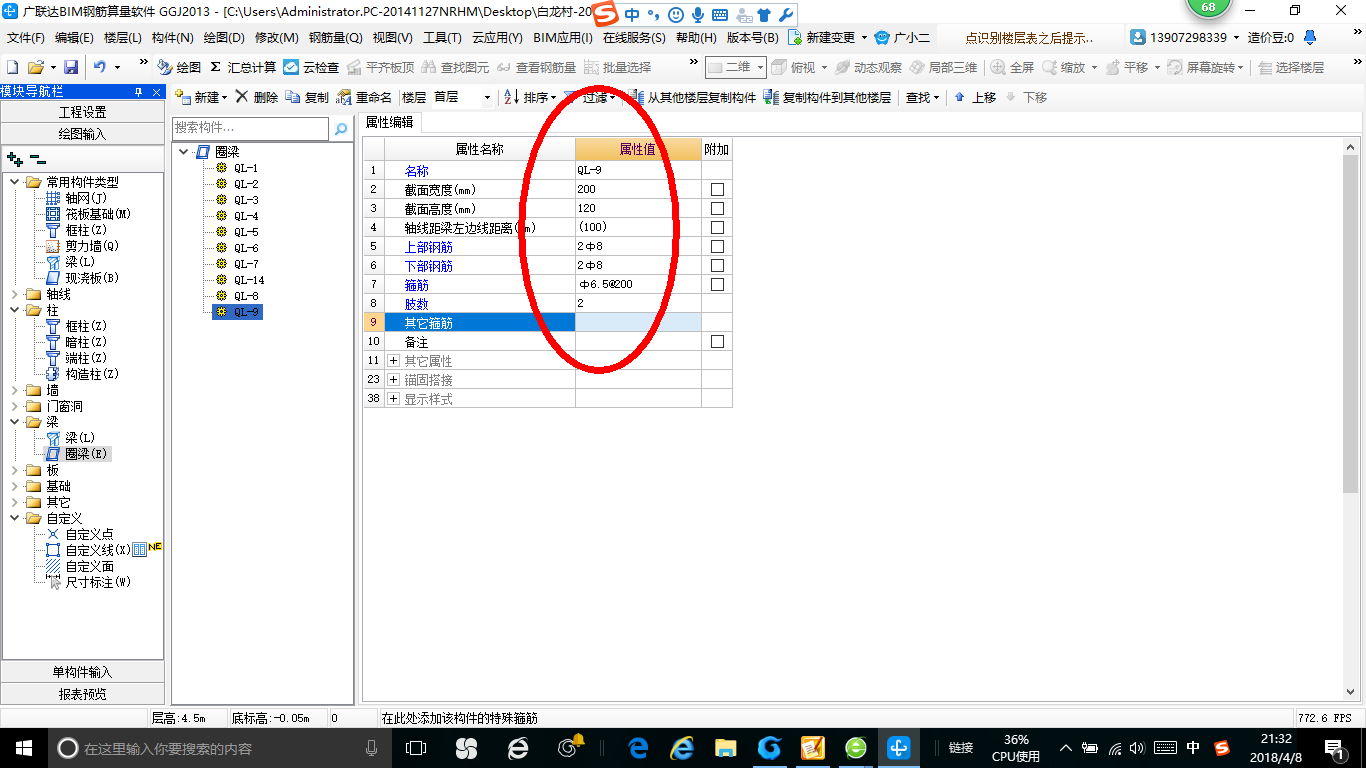The image size is (1366, 768).
Task: Open Internet Explorer from taskbar
Action: (x=683, y=747)
